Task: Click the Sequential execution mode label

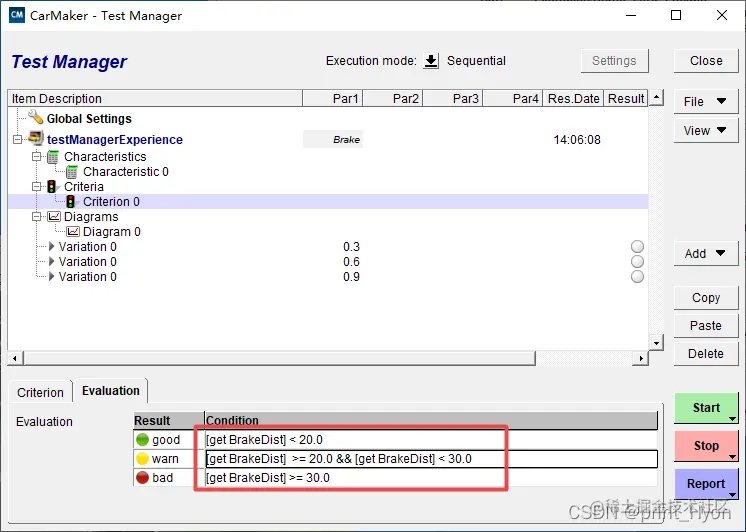Action: click(476, 61)
